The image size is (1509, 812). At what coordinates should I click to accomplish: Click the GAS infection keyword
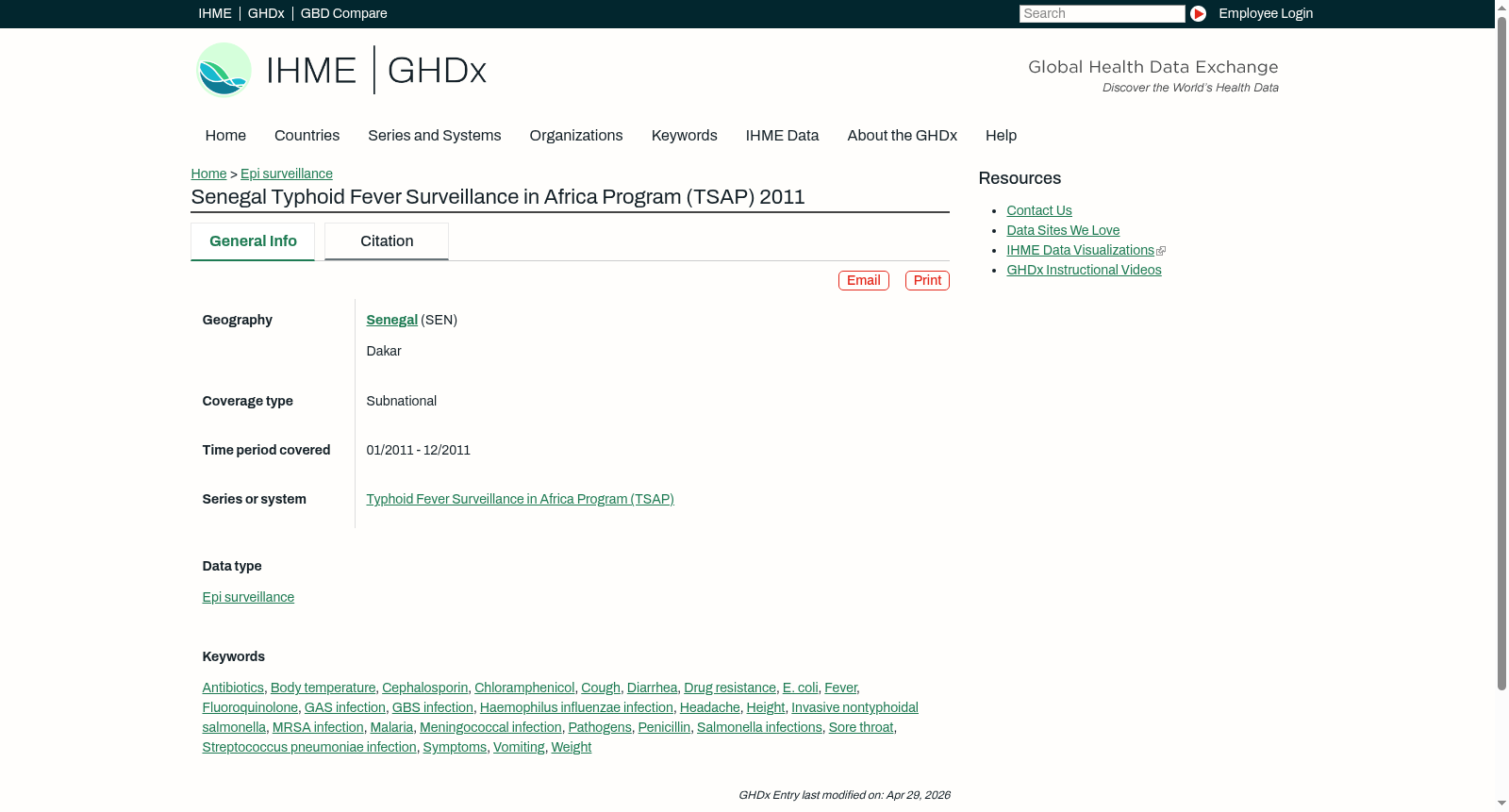tap(345, 707)
